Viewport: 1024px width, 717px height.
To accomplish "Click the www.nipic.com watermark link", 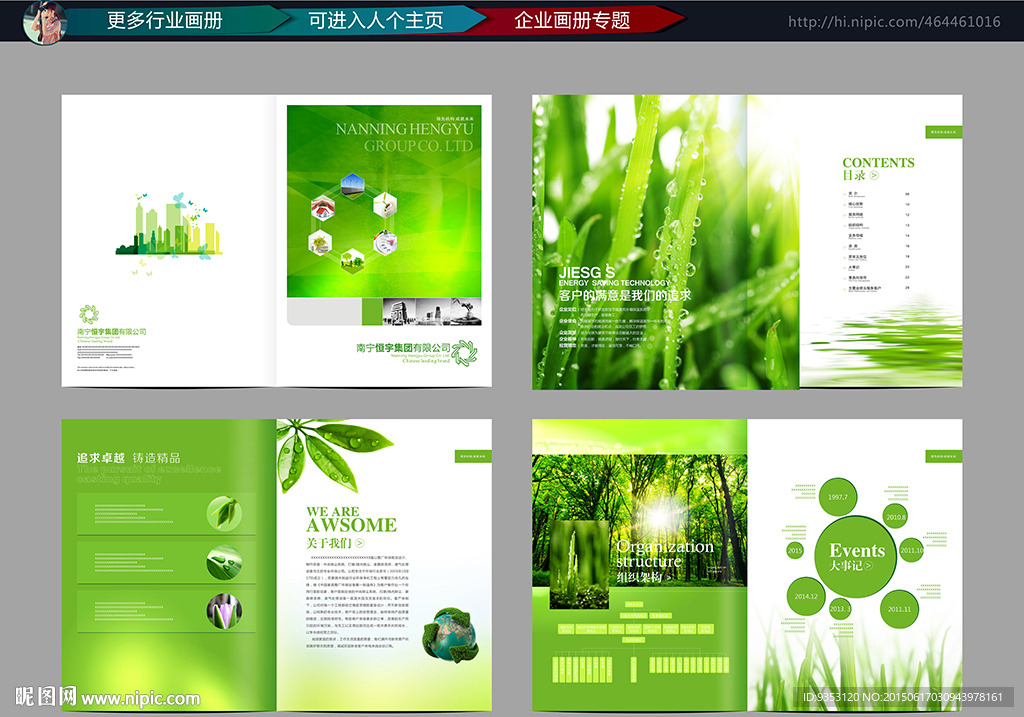I will tap(140, 699).
